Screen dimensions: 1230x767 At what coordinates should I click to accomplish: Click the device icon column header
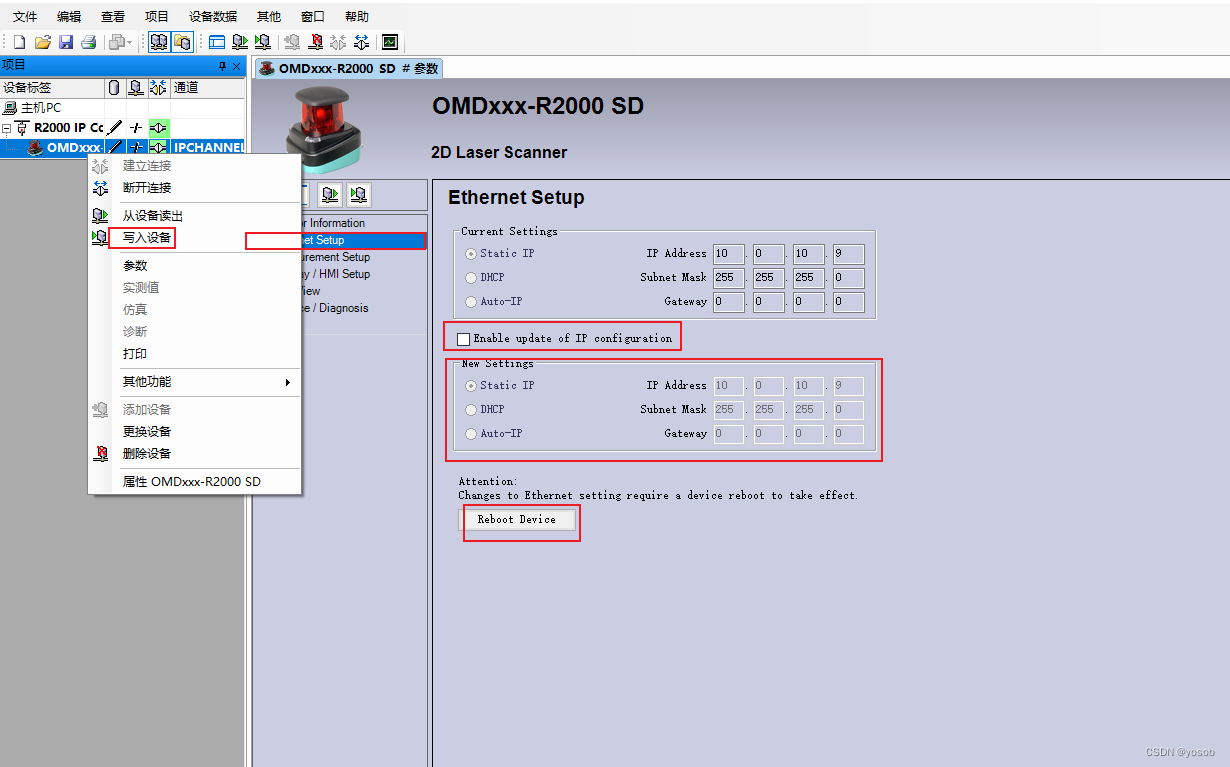(136, 88)
